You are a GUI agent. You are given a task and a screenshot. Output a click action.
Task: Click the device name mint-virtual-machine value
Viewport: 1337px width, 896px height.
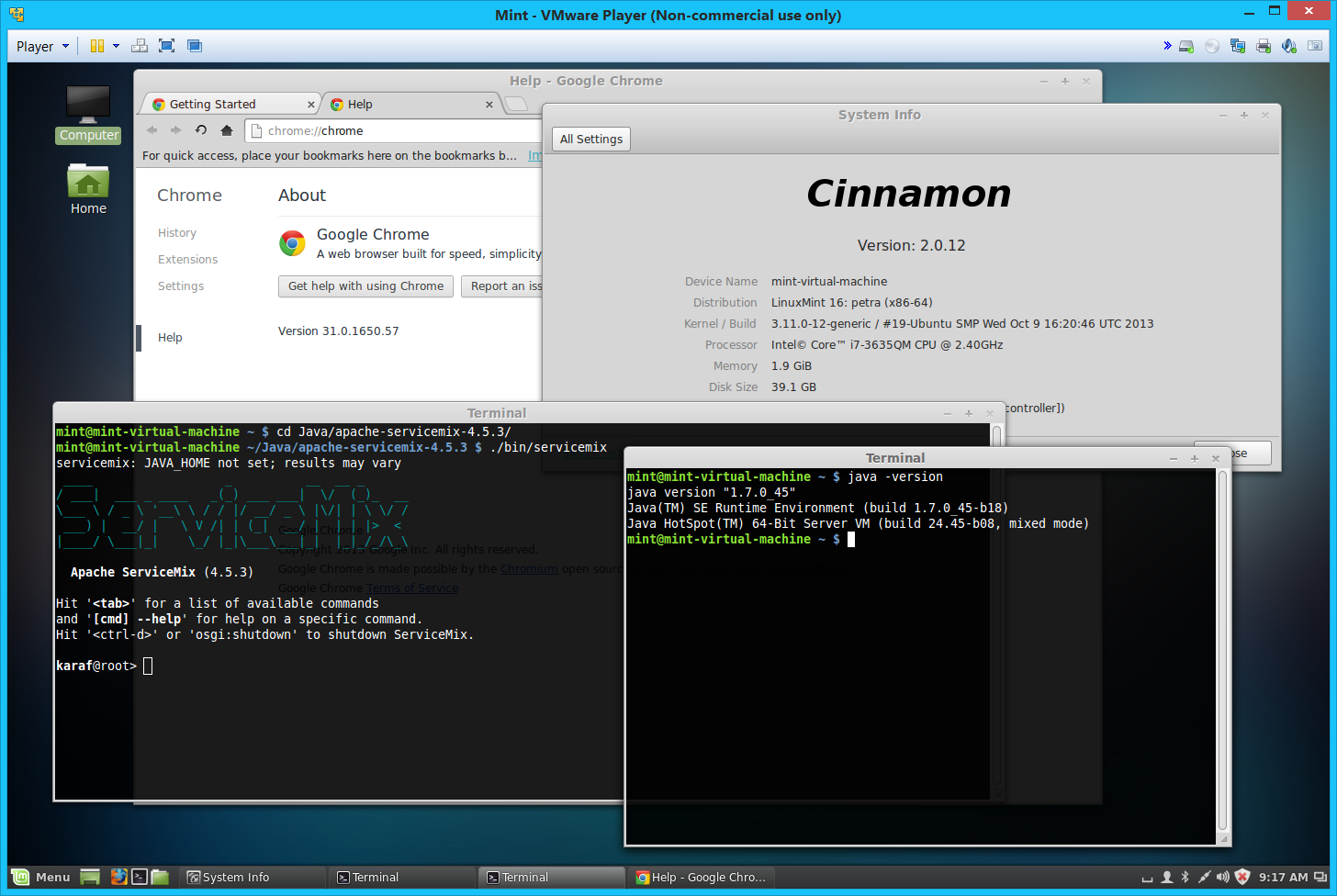[x=829, y=282]
